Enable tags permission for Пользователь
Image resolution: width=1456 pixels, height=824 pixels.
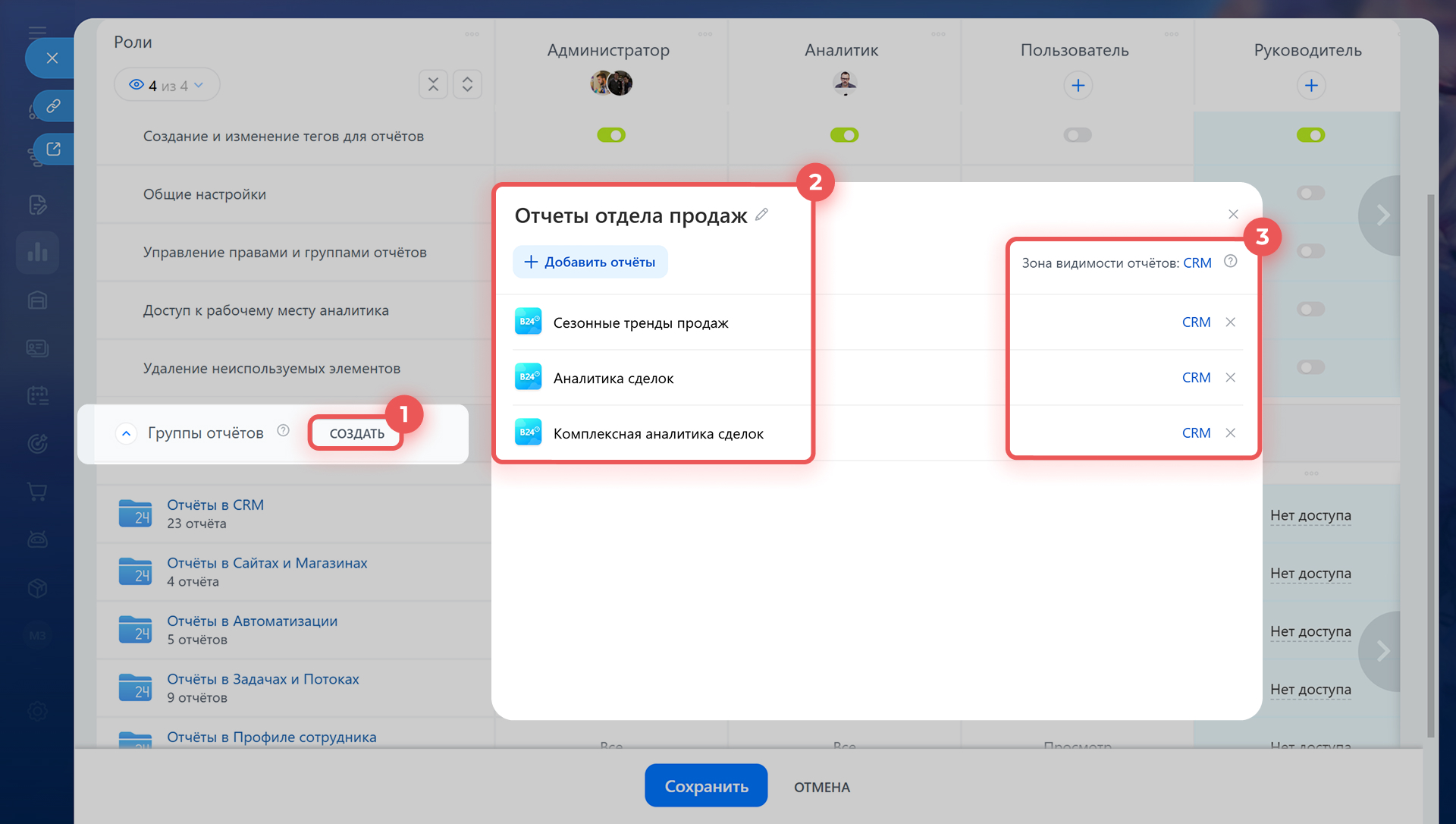click(1077, 135)
